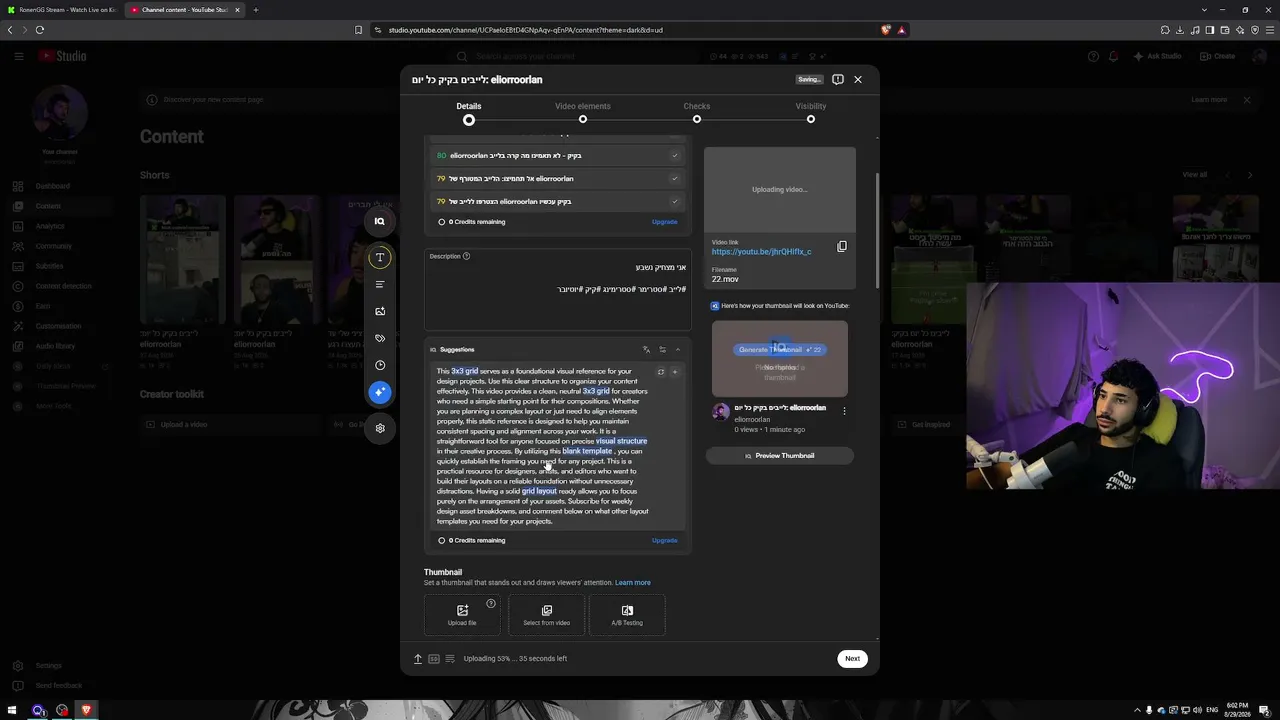
Task: Open the Learn more thumbnail link
Action: (x=633, y=583)
